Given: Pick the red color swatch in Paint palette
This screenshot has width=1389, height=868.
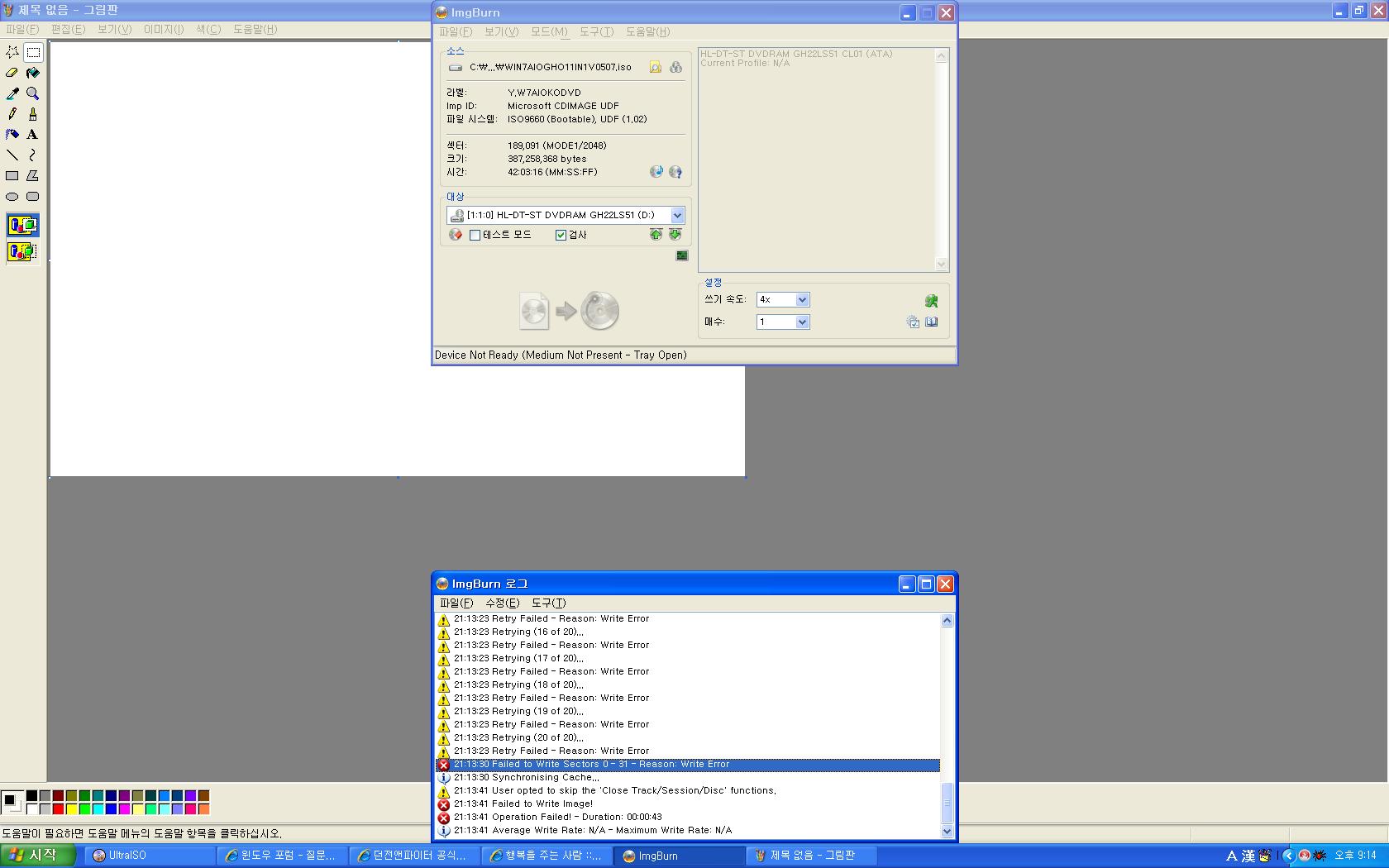Looking at the screenshot, I should (58, 808).
